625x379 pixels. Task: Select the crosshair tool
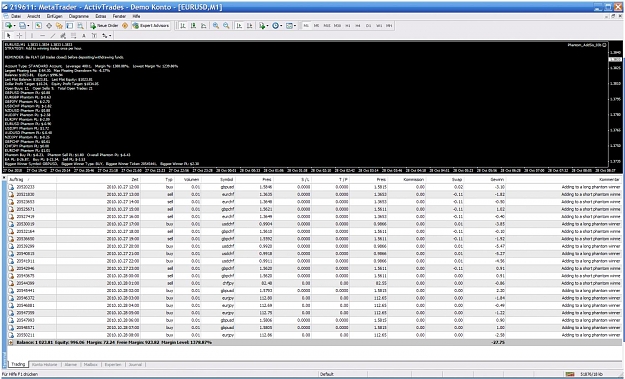pyautogui.click(x=19, y=35)
